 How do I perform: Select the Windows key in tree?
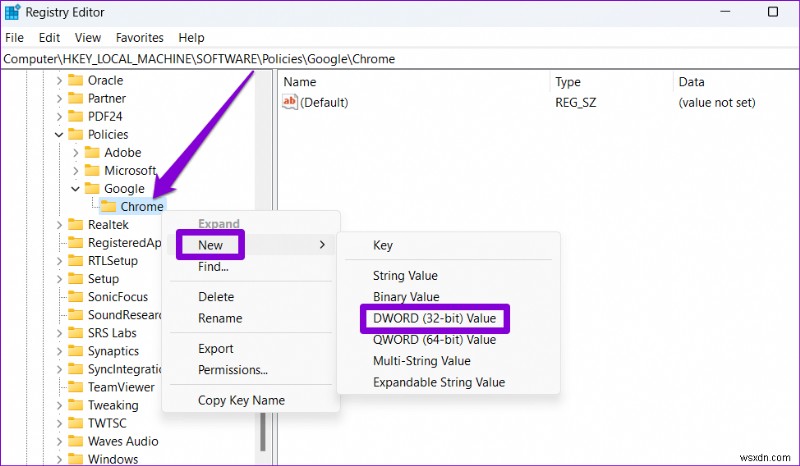click(113, 459)
